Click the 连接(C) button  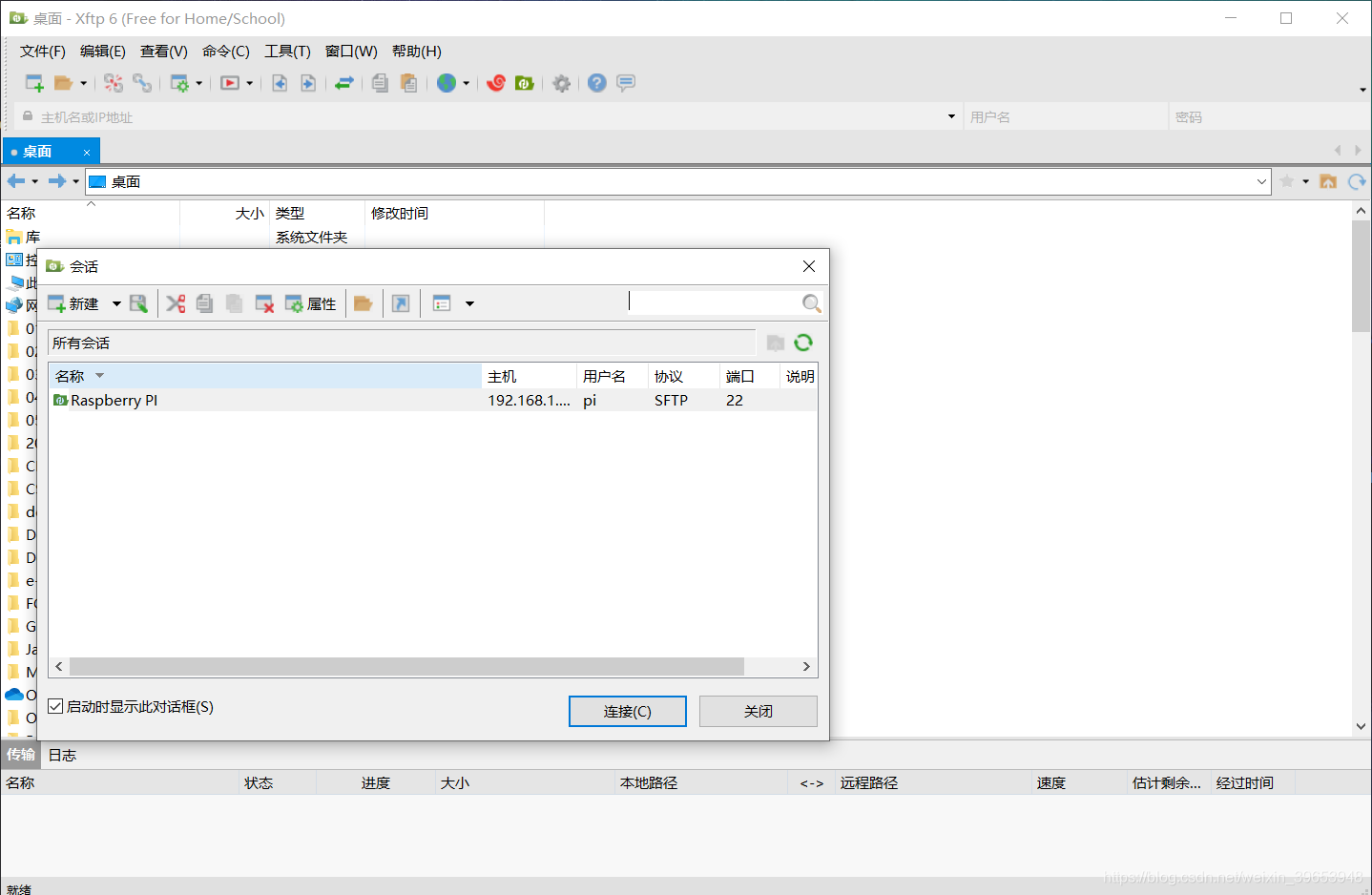click(x=628, y=711)
